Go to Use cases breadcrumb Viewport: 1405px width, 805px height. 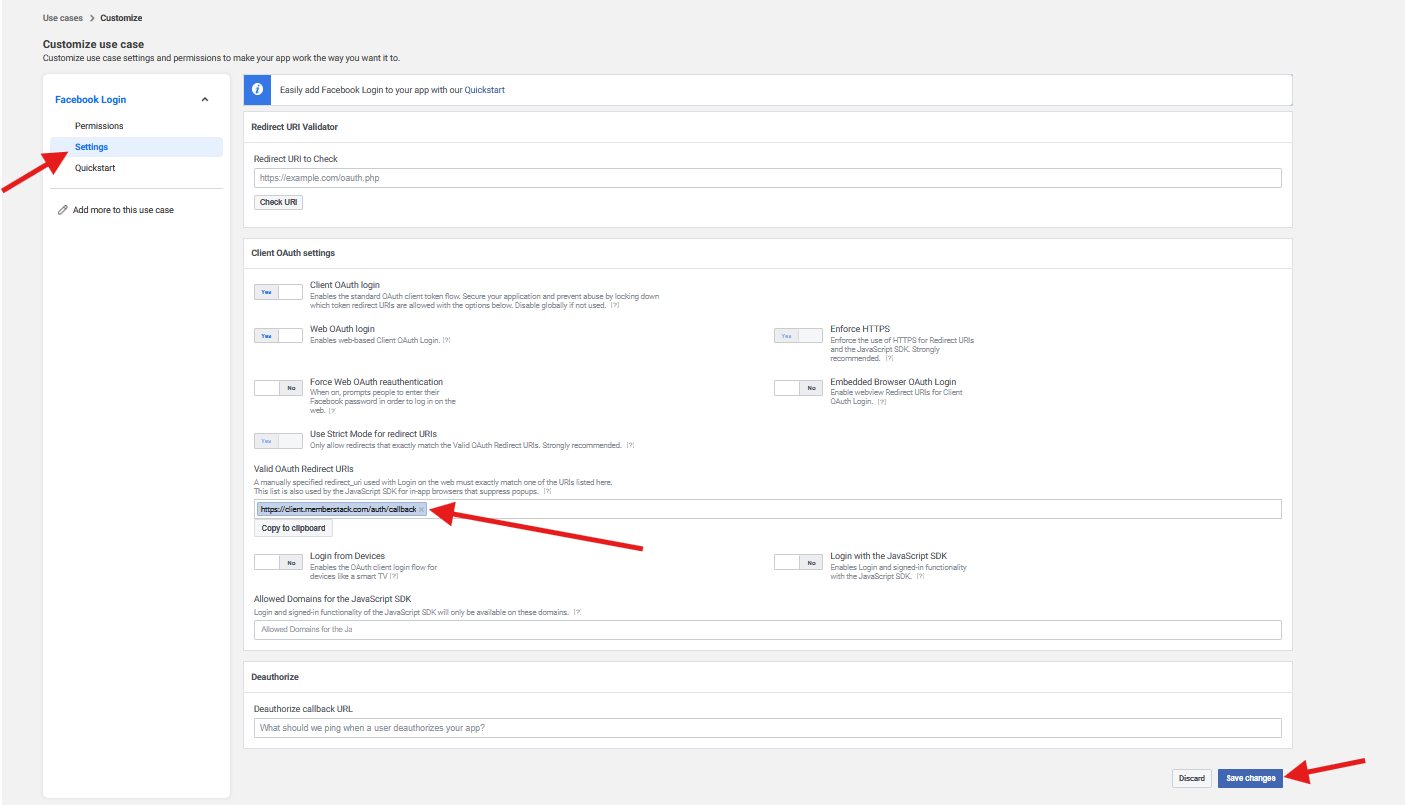point(63,18)
